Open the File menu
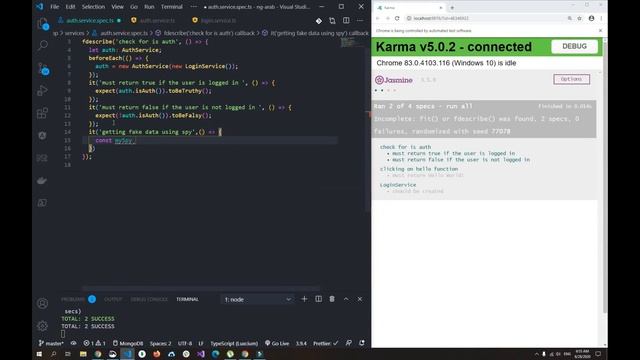The image size is (640, 360). tap(54, 7)
